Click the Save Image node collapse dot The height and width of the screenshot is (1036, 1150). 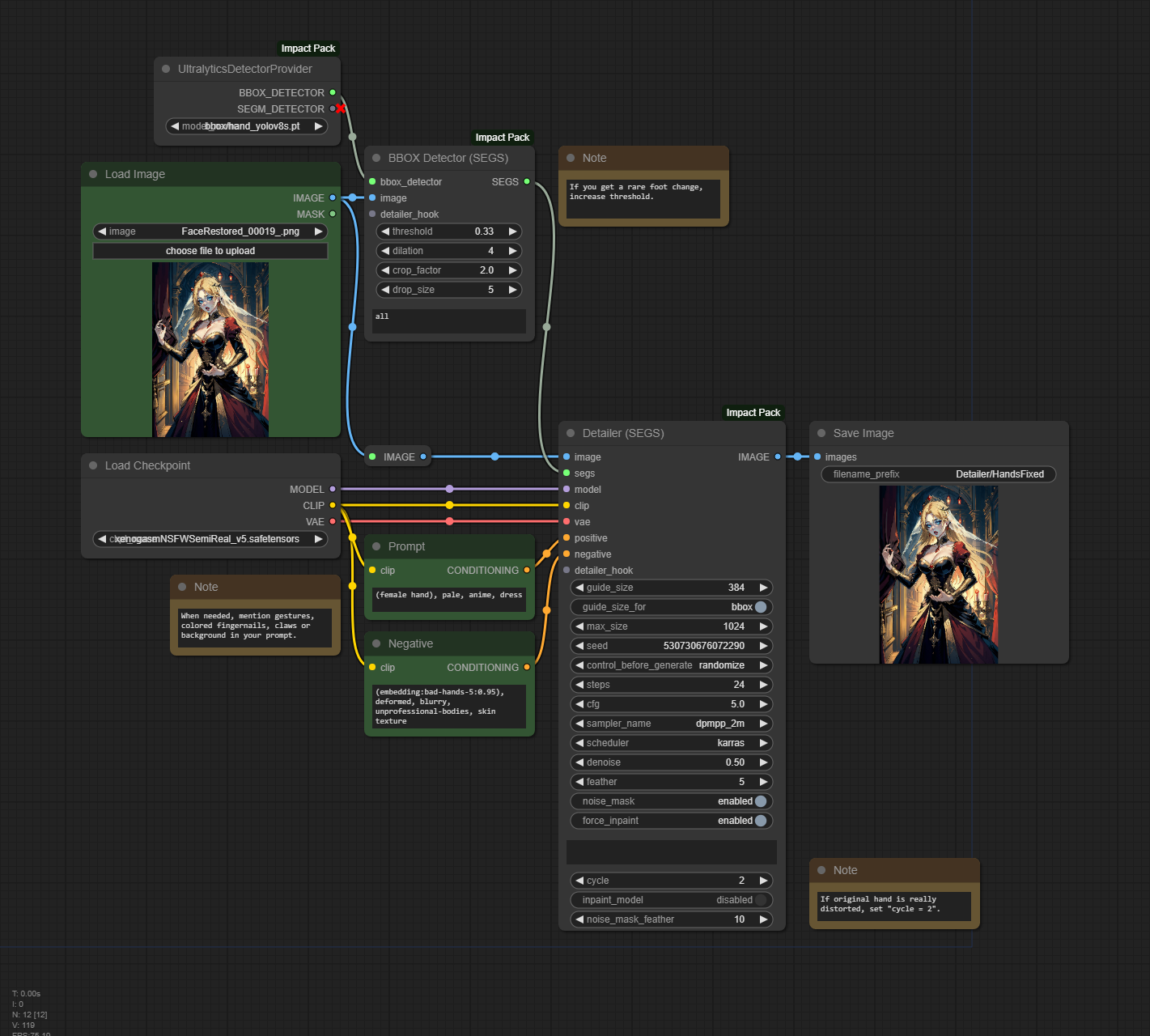point(821,433)
